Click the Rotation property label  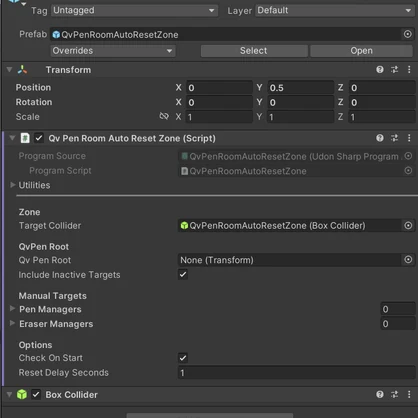point(34,102)
